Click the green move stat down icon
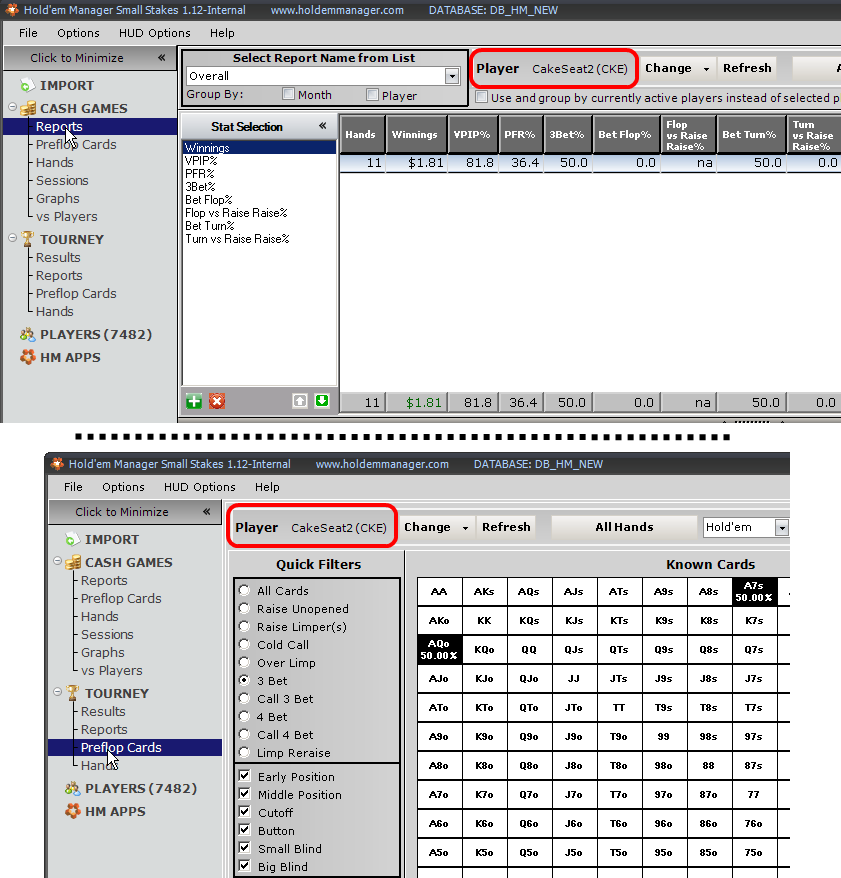The height and width of the screenshot is (878, 841). pyautogui.click(x=322, y=401)
